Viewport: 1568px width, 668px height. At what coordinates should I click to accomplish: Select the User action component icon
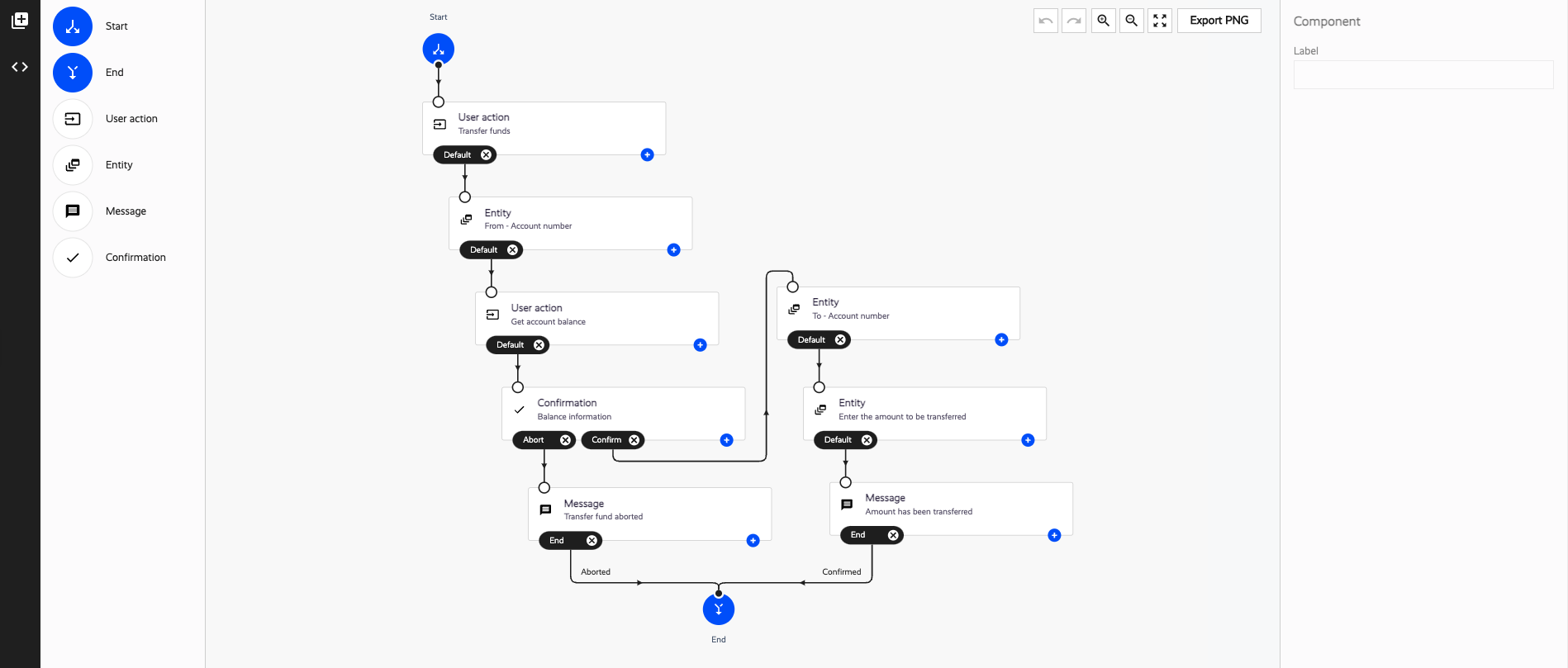click(72, 118)
